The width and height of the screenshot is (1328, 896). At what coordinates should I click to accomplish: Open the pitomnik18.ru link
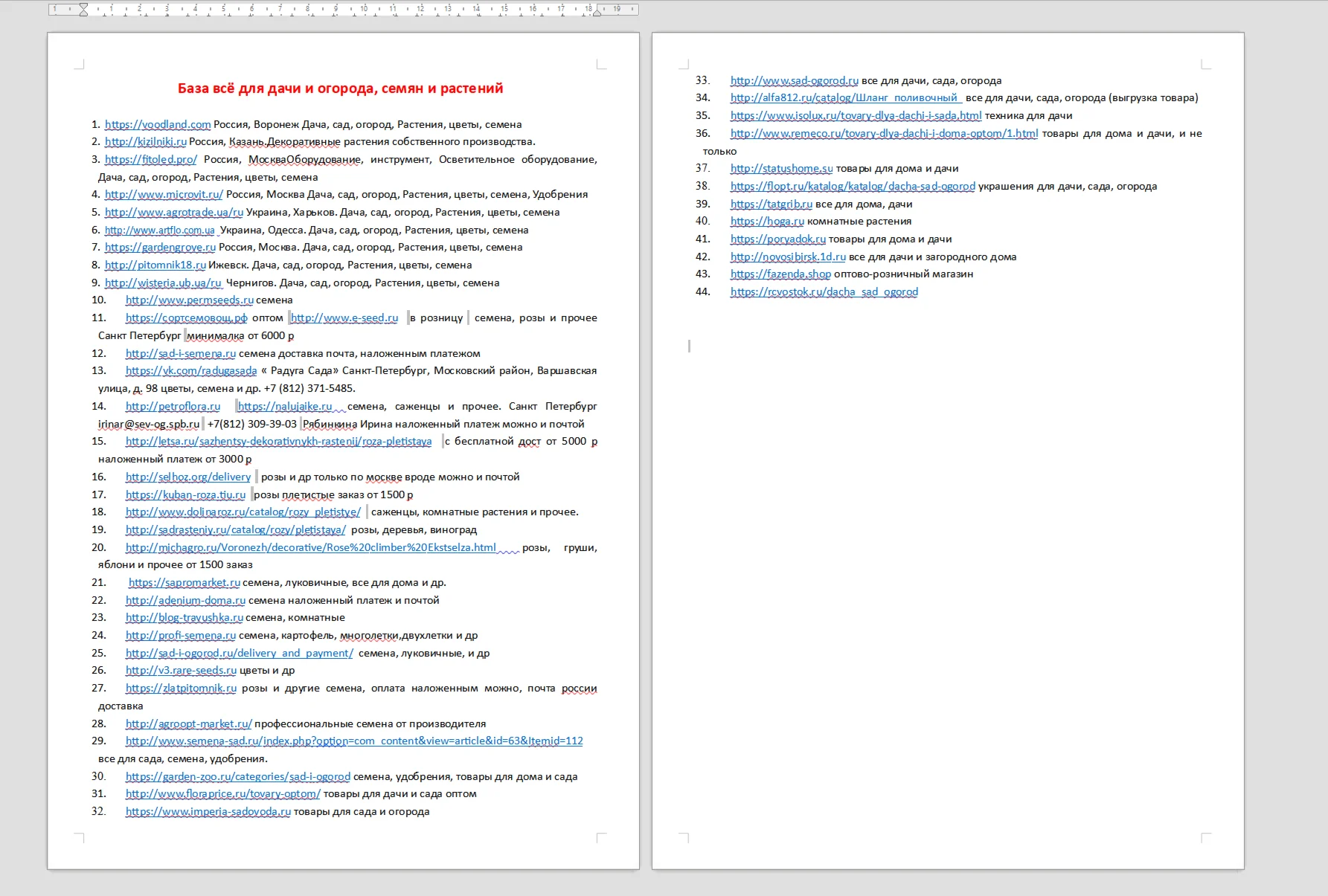coord(155,265)
